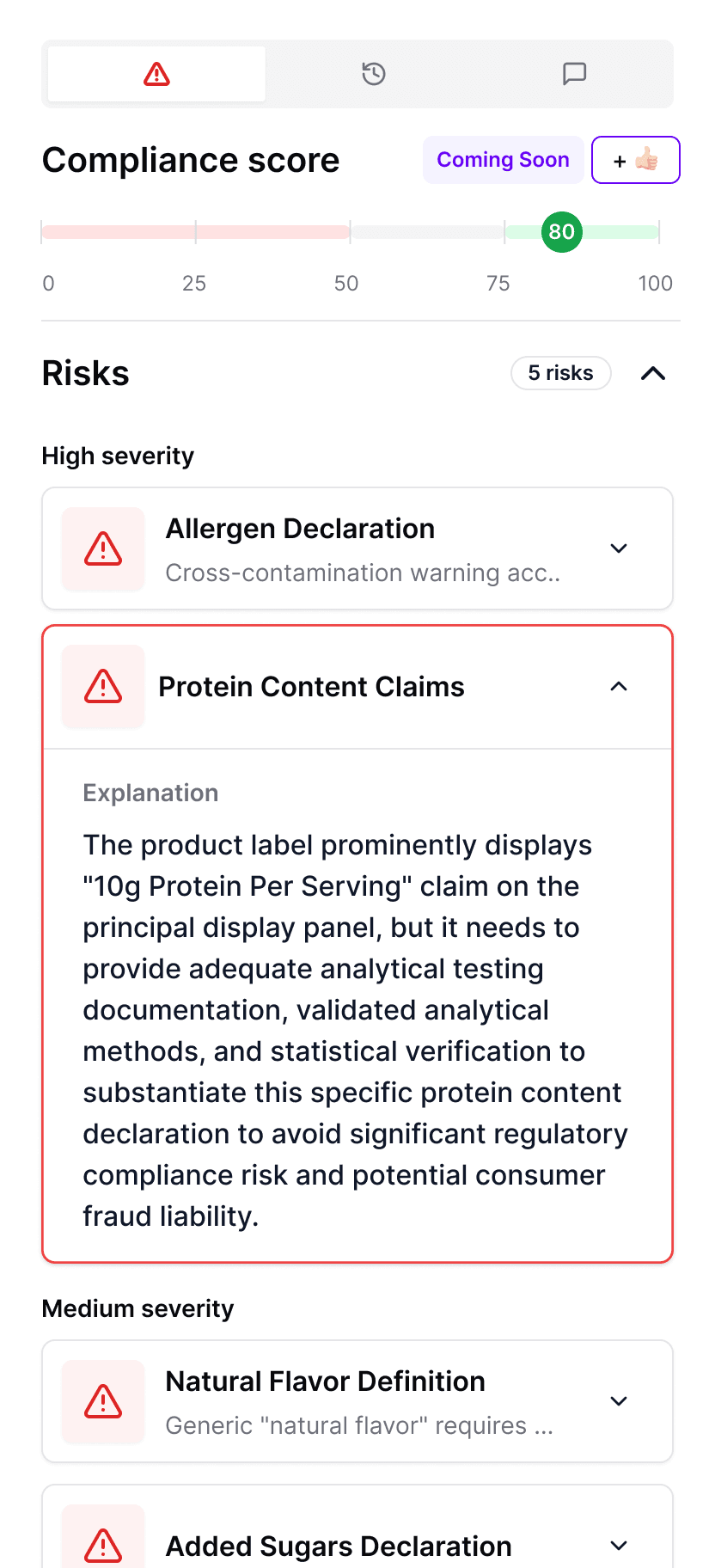Image resolution: width=715 pixels, height=1568 pixels.
Task: Expand the Allergen Declaration risk card
Action: tap(619, 548)
